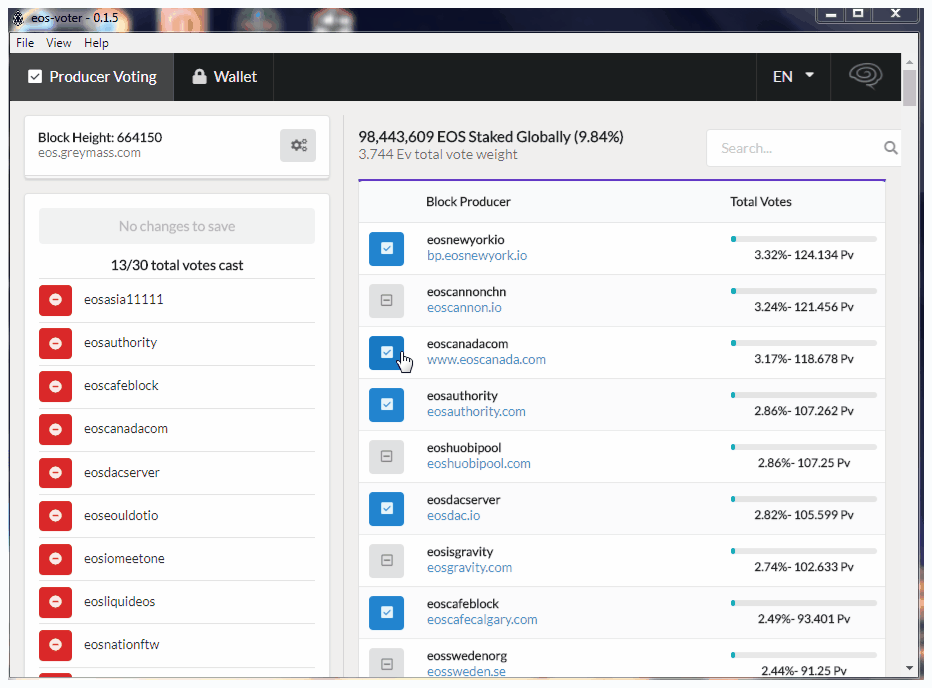Remove eoscafeblock from votes list
Image resolution: width=932 pixels, height=688 pixels.
click(x=55, y=386)
